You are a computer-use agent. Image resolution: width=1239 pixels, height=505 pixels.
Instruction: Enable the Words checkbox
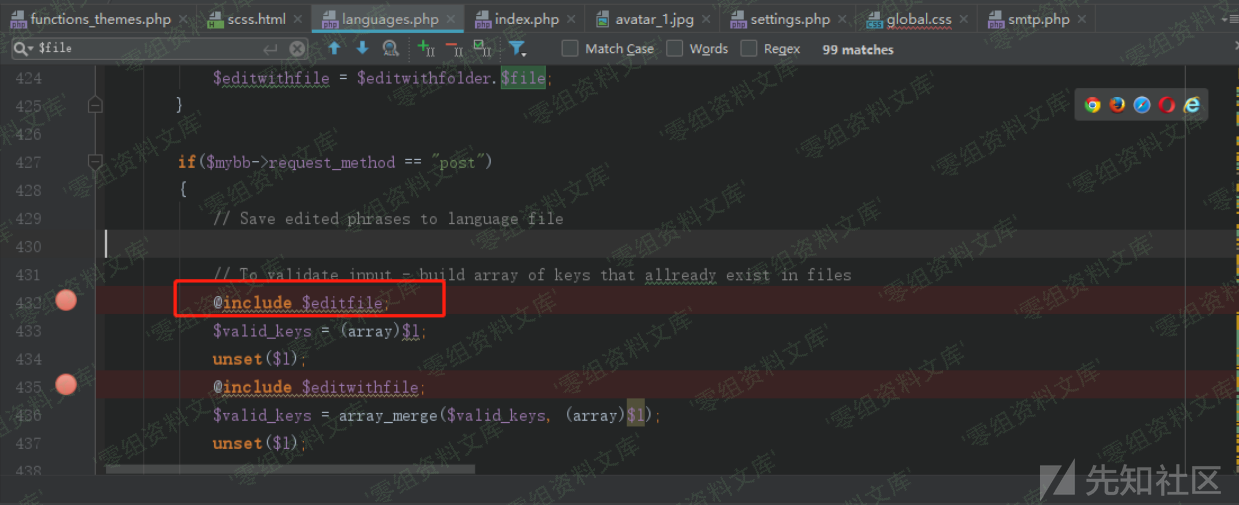675,48
